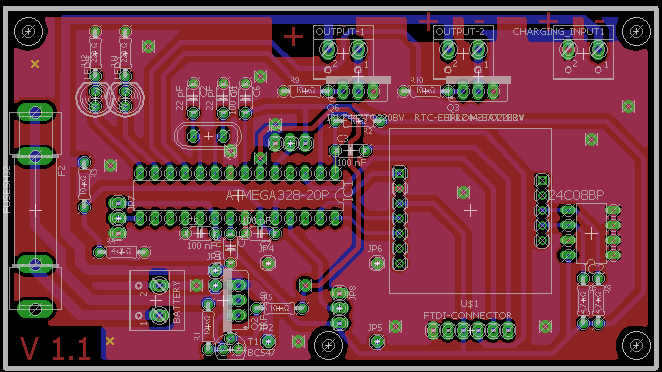Select the 24C08BP EEPROM label

(x=577, y=195)
